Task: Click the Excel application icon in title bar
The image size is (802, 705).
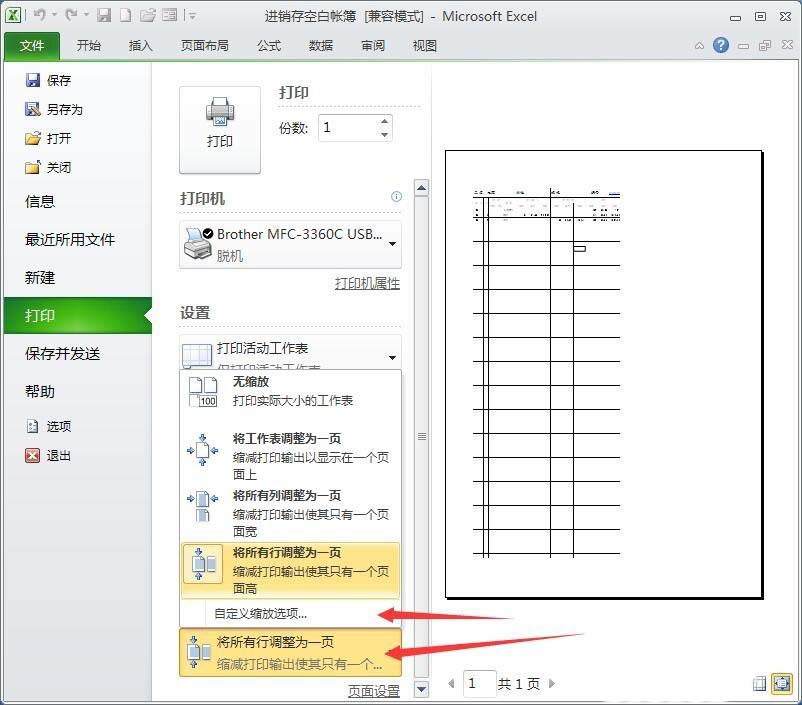Action: 13,15
